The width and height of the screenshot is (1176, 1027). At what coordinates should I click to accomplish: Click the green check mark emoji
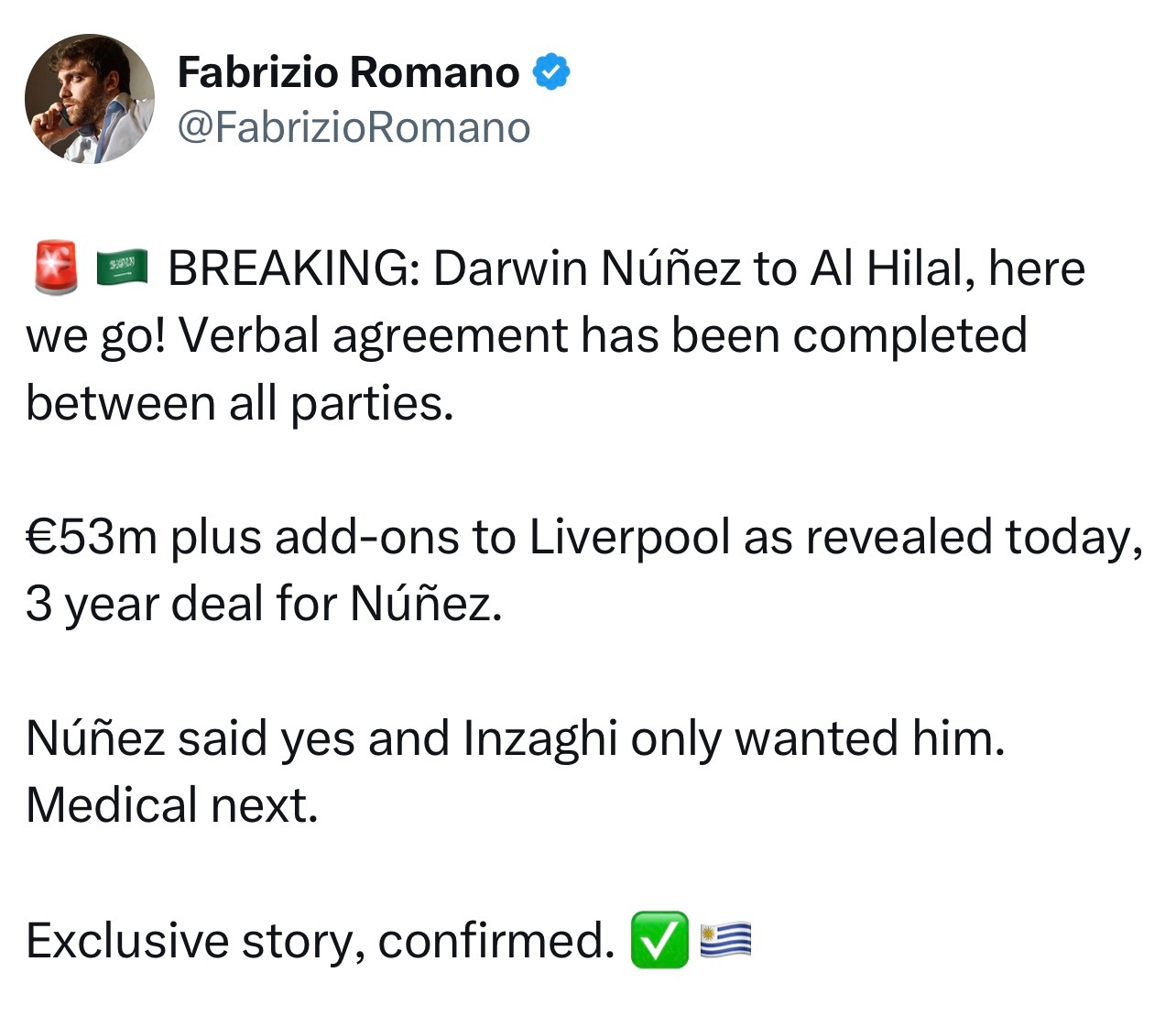click(x=659, y=940)
